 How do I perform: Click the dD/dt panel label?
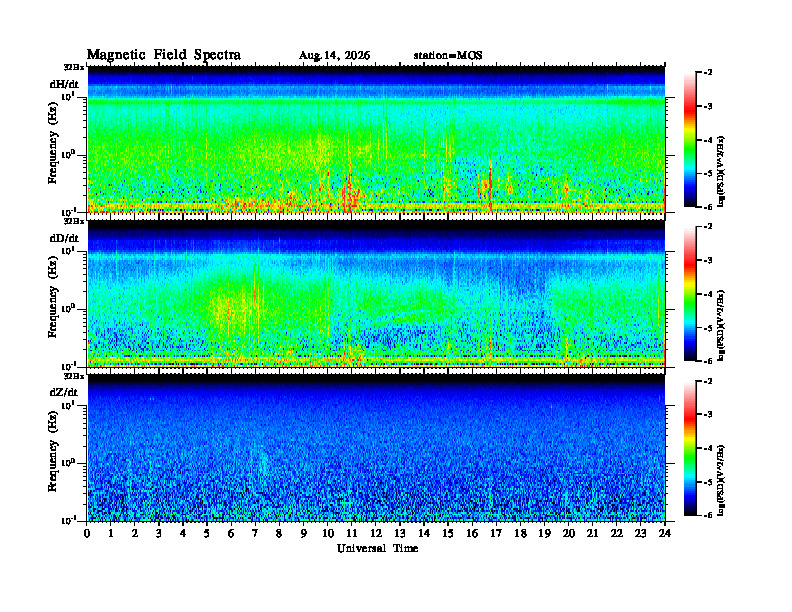64,238
